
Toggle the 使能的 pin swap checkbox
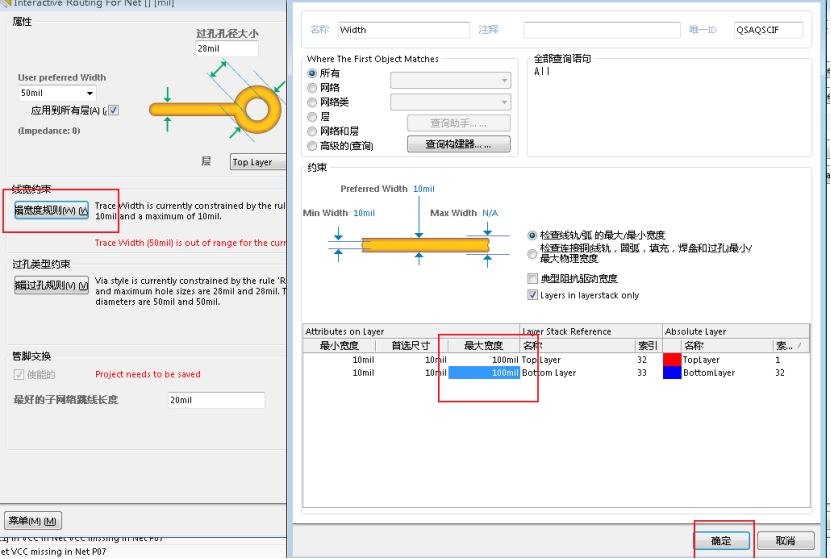coord(19,375)
